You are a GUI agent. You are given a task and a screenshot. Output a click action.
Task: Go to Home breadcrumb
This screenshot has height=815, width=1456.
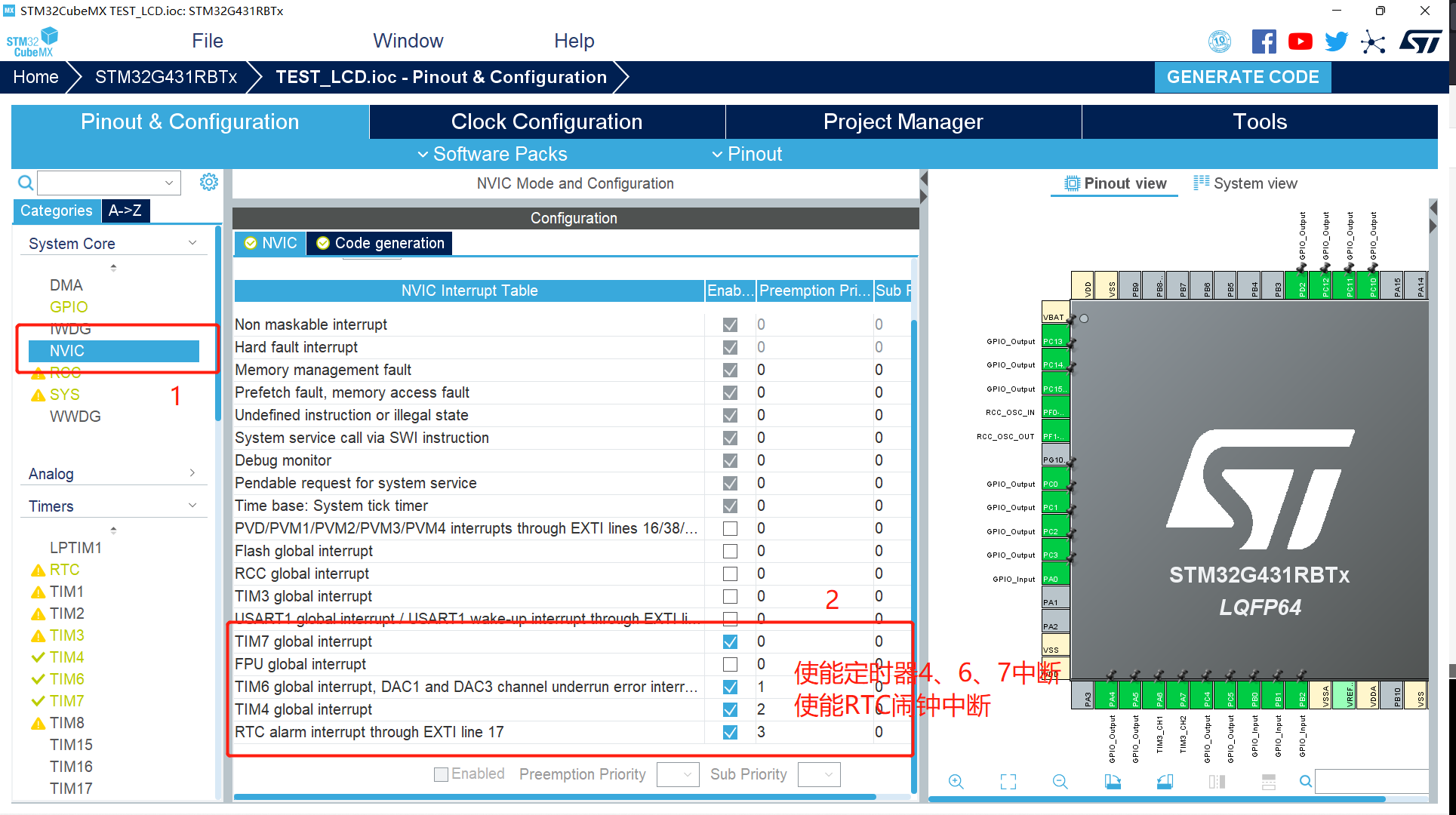(35, 77)
